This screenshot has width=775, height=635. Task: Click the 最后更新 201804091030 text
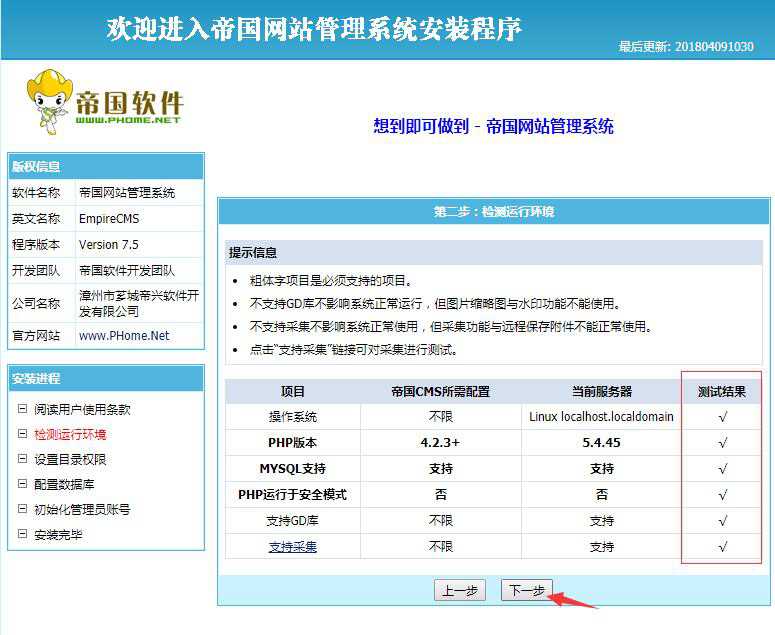686,46
